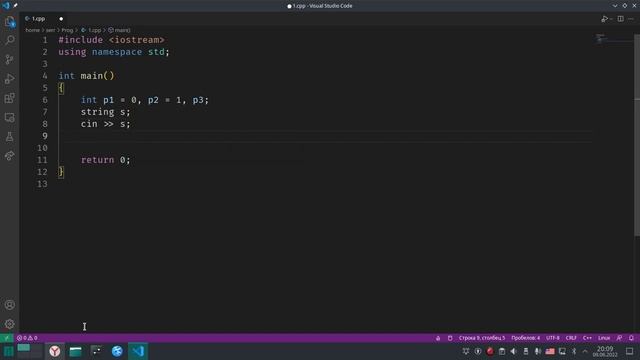The image size is (640, 360).
Task: Click the 'cin >> s;' statement
Action: click(105, 124)
